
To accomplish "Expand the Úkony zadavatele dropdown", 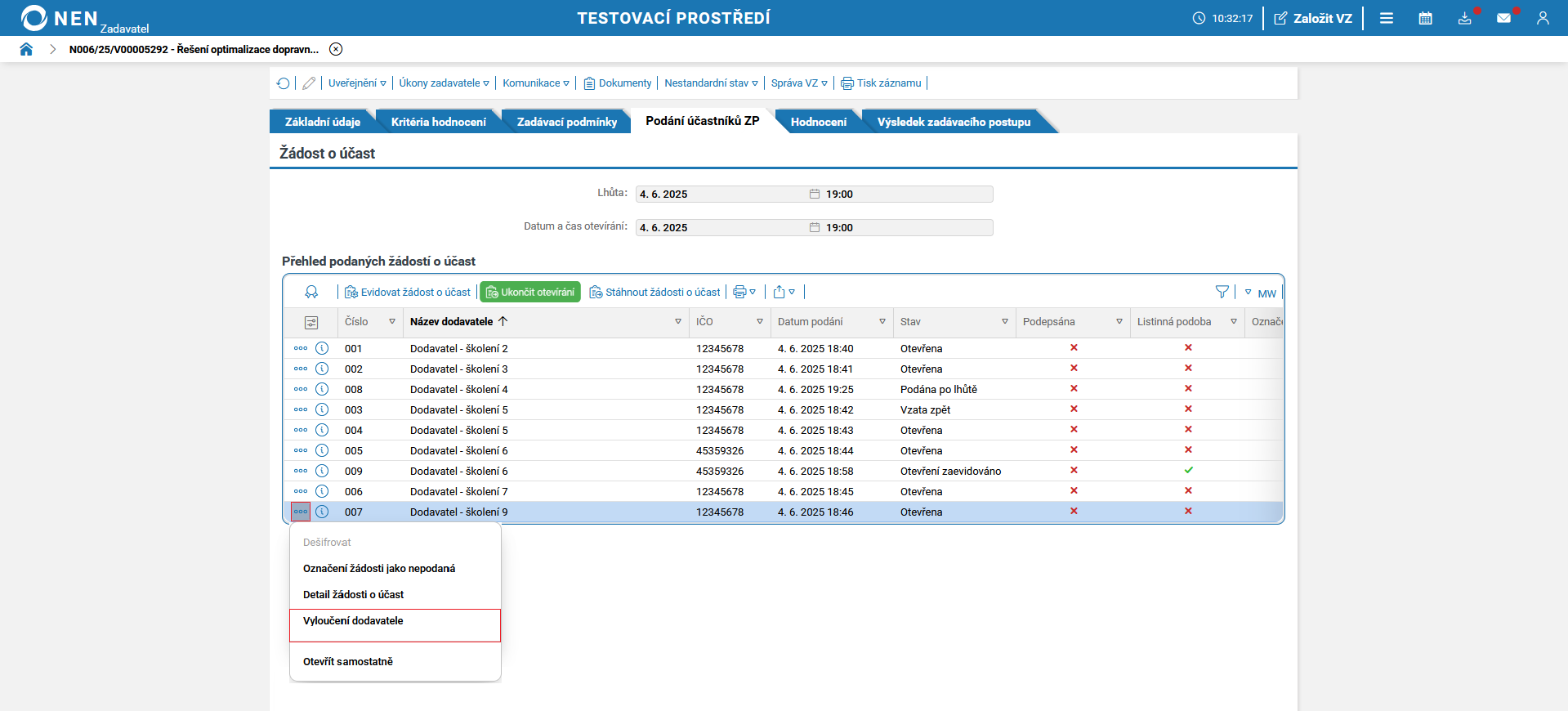I will (x=444, y=83).
